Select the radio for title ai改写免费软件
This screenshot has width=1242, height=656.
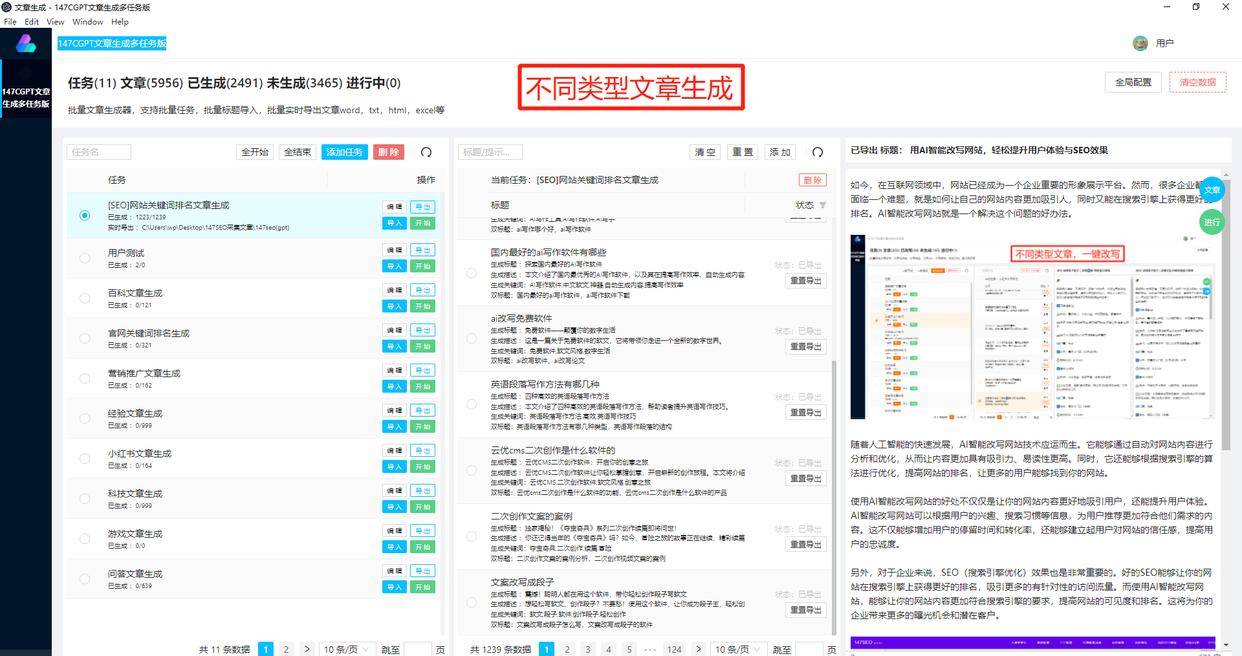471,338
